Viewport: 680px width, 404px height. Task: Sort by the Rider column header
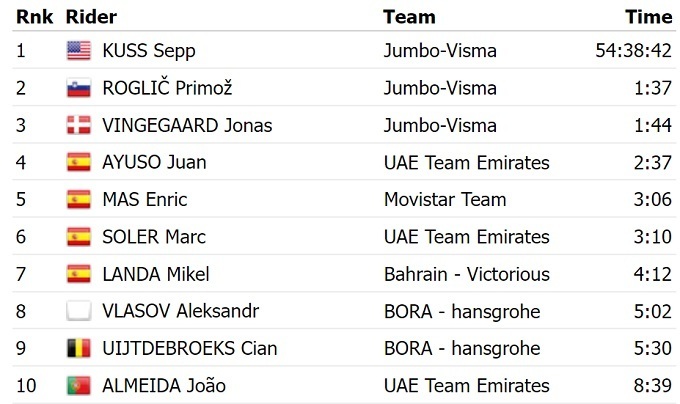[x=91, y=16]
